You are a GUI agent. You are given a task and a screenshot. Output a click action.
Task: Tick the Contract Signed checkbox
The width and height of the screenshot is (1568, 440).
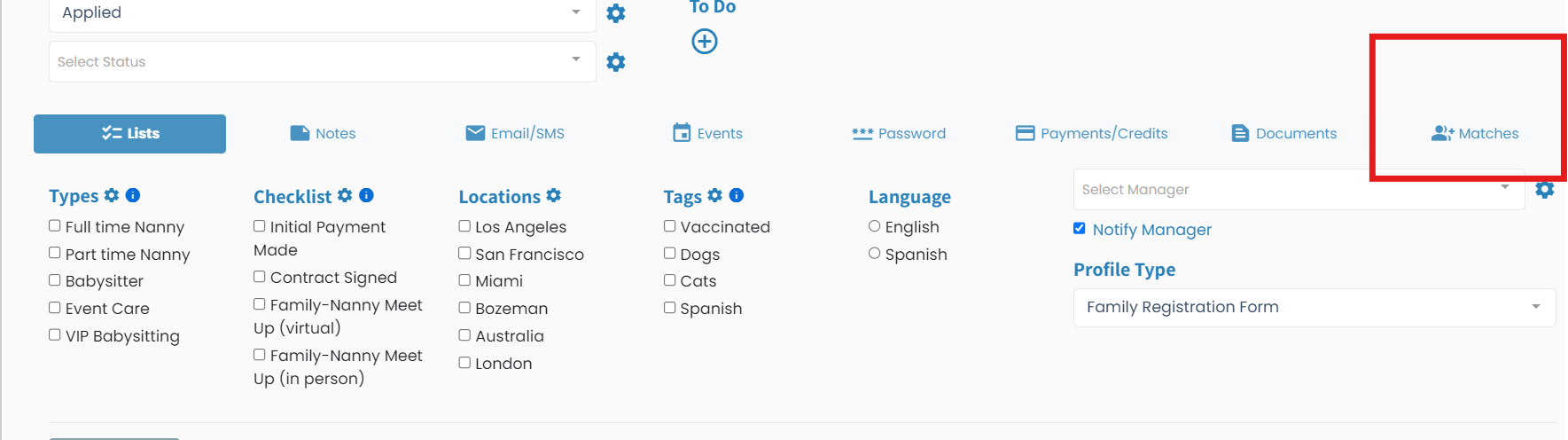(x=260, y=277)
